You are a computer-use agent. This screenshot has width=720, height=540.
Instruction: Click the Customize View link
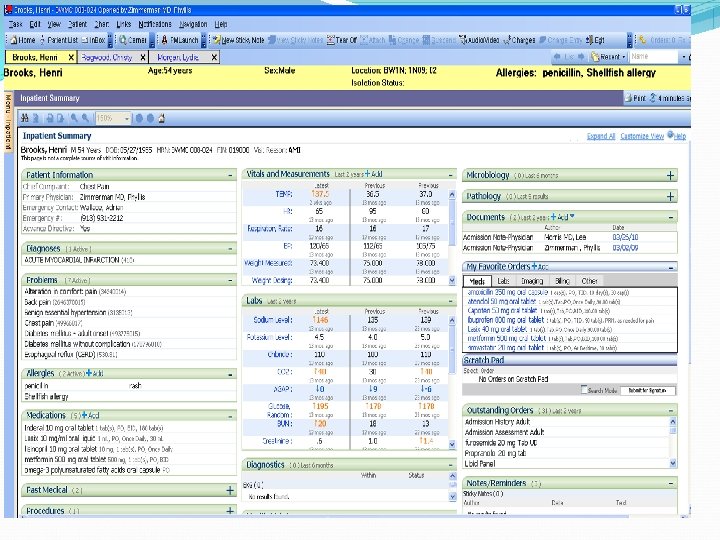coord(642,136)
